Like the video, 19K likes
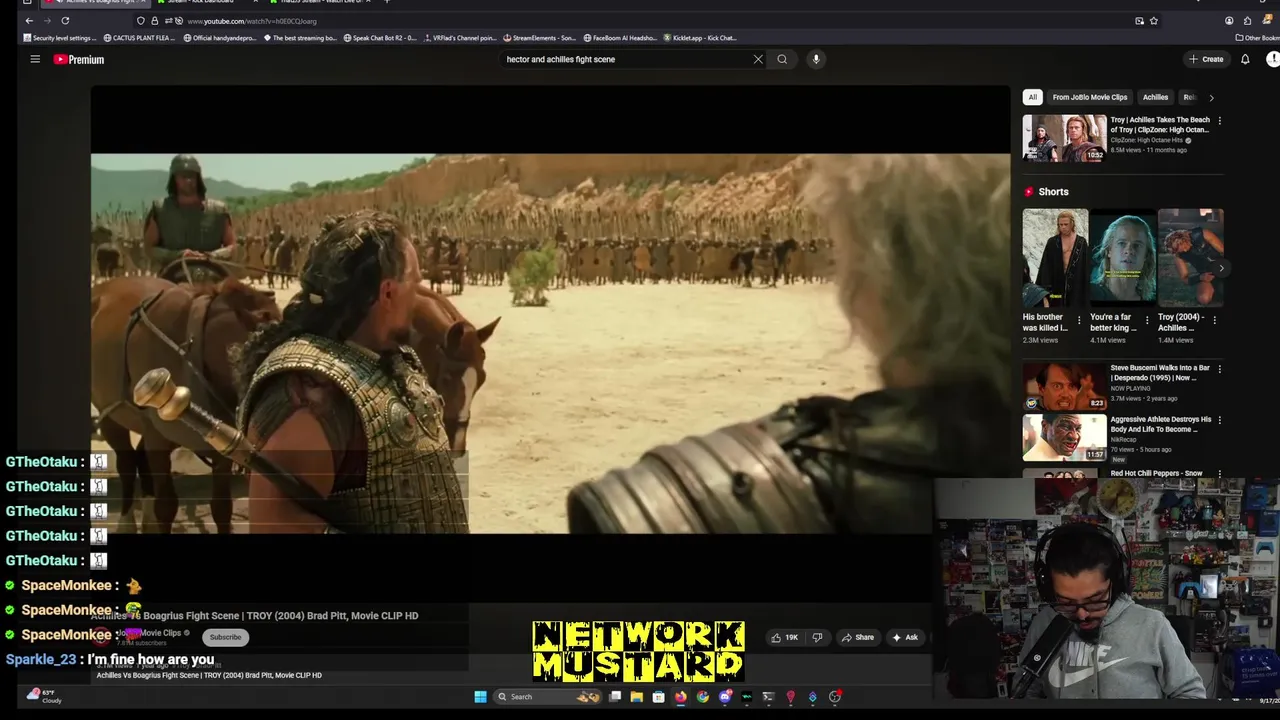The image size is (1280, 720). [x=785, y=637]
